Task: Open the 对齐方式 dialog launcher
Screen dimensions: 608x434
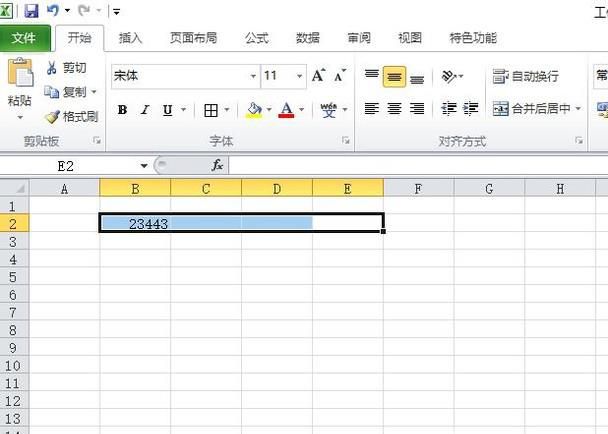Action: point(579,140)
